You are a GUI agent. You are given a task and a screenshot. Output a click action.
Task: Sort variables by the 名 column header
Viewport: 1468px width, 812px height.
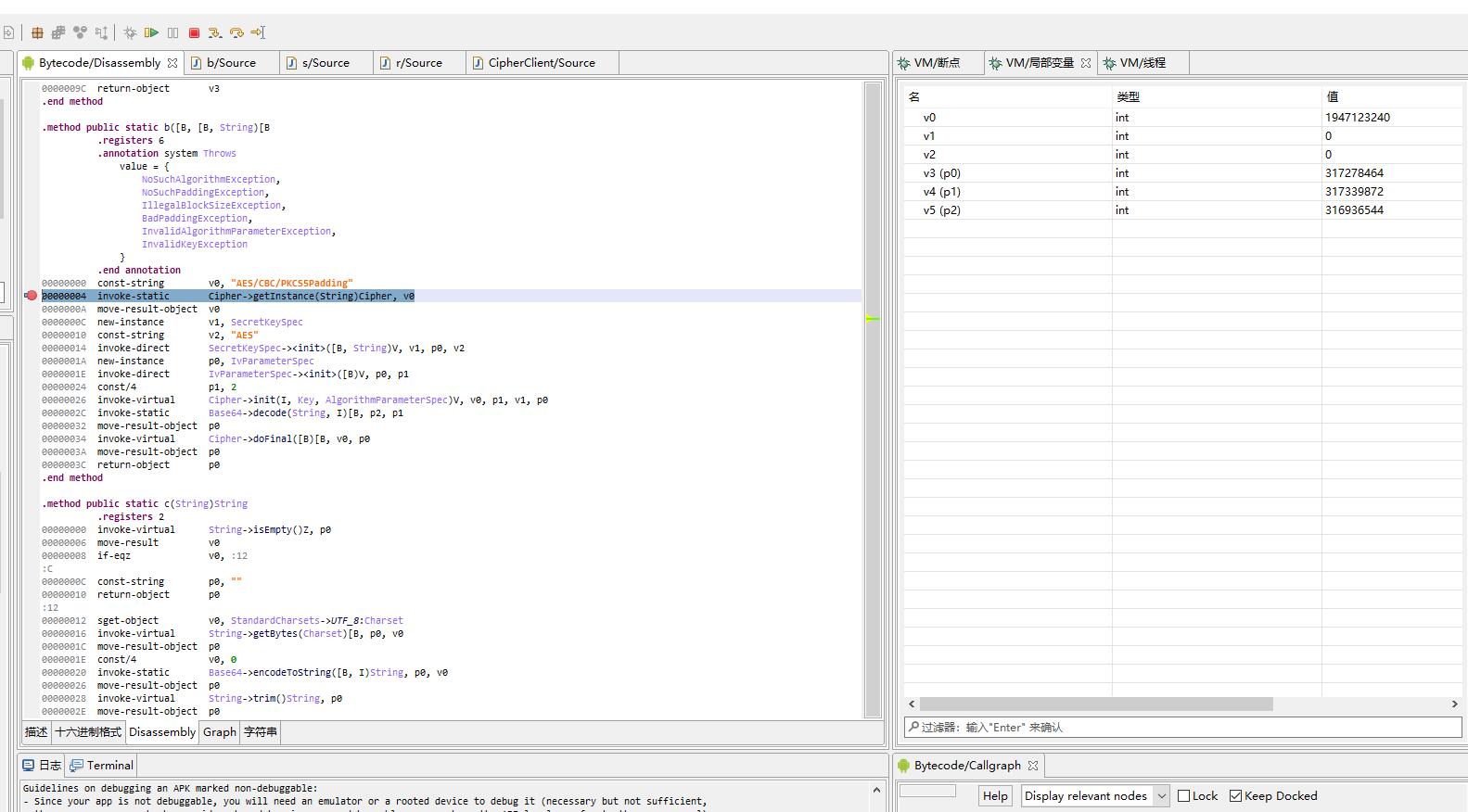click(1008, 96)
